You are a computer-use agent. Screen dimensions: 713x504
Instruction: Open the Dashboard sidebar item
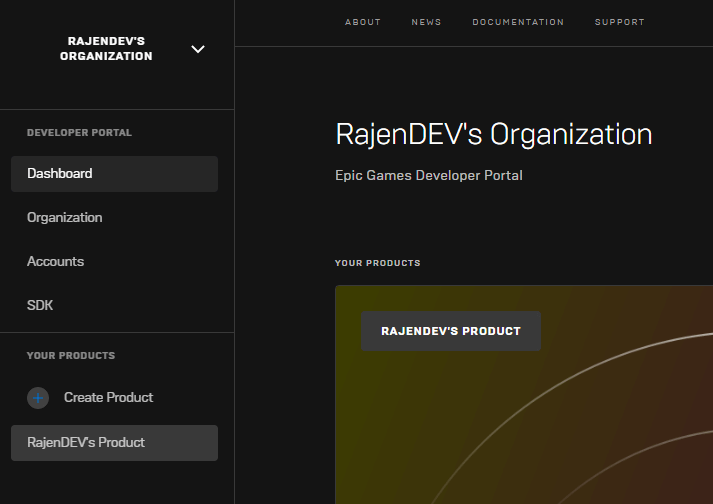coord(114,174)
